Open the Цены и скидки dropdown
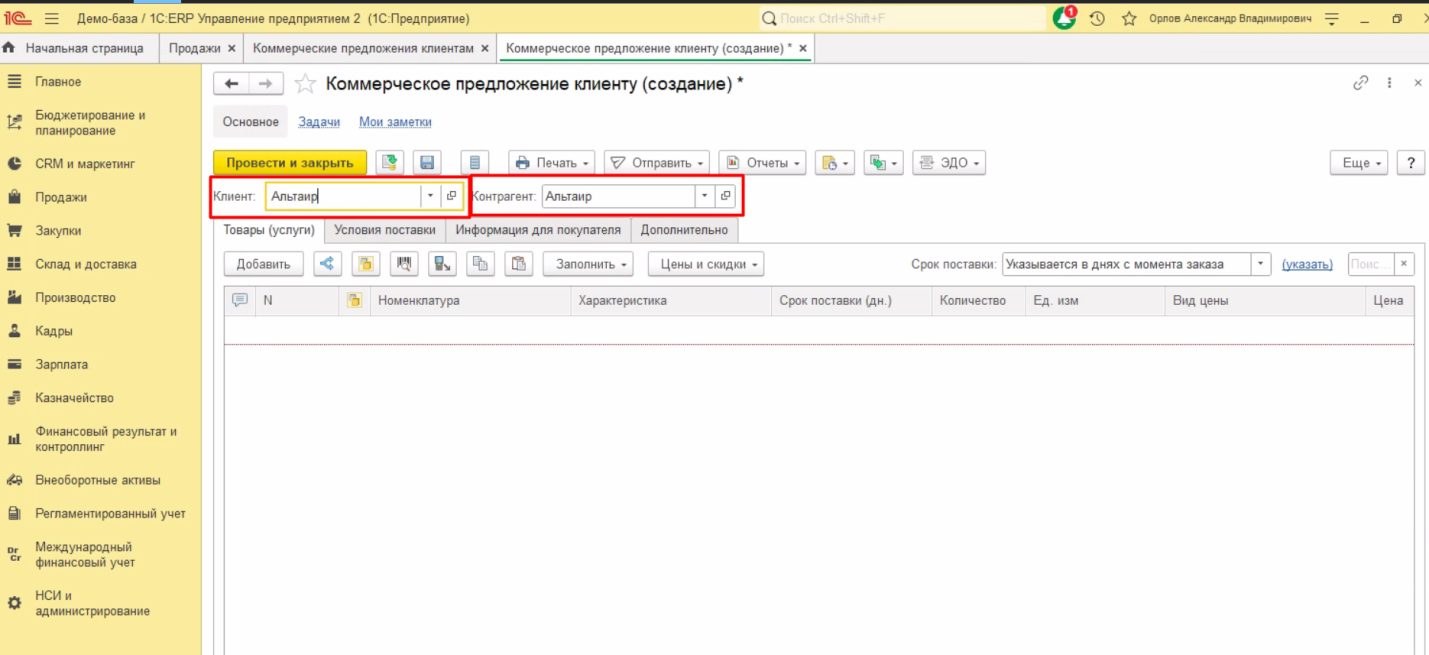The height and width of the screenshot is (655, 1429). coord(706,264)
